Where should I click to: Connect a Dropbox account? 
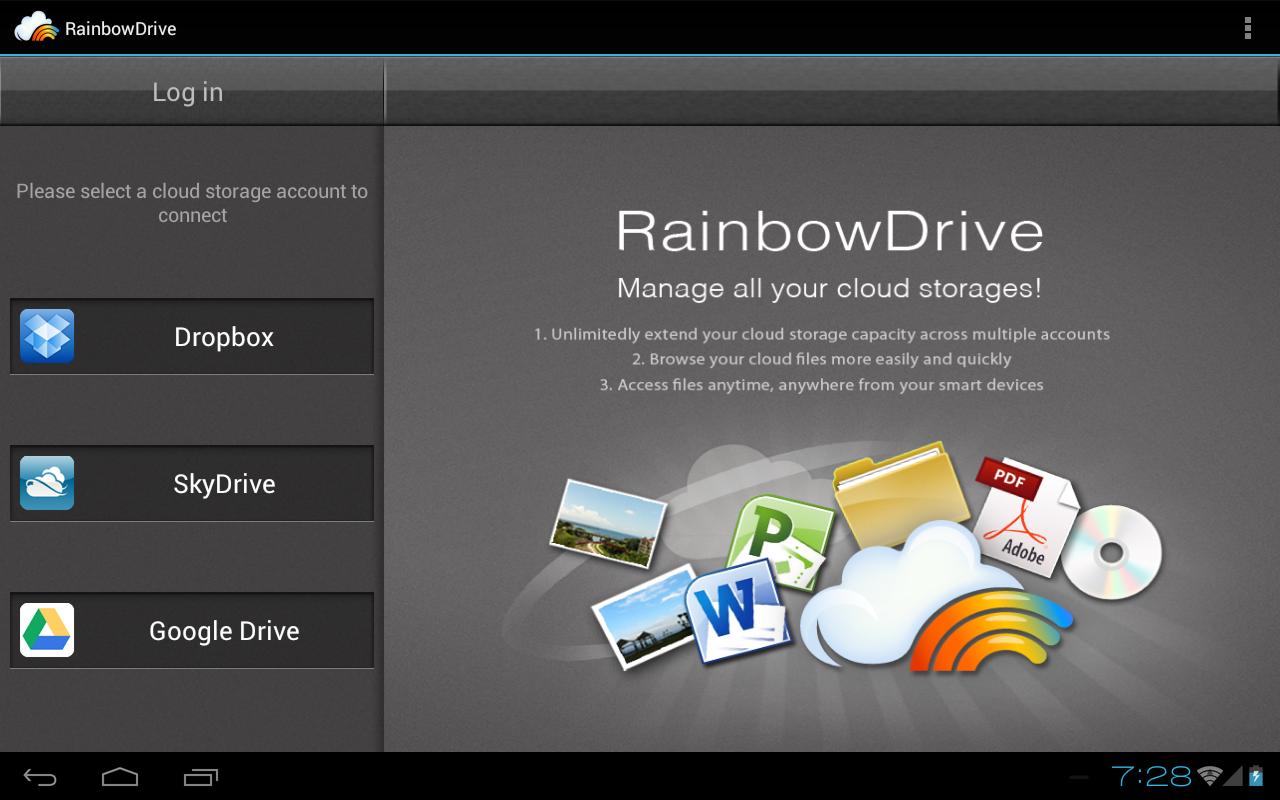[192, 336]
